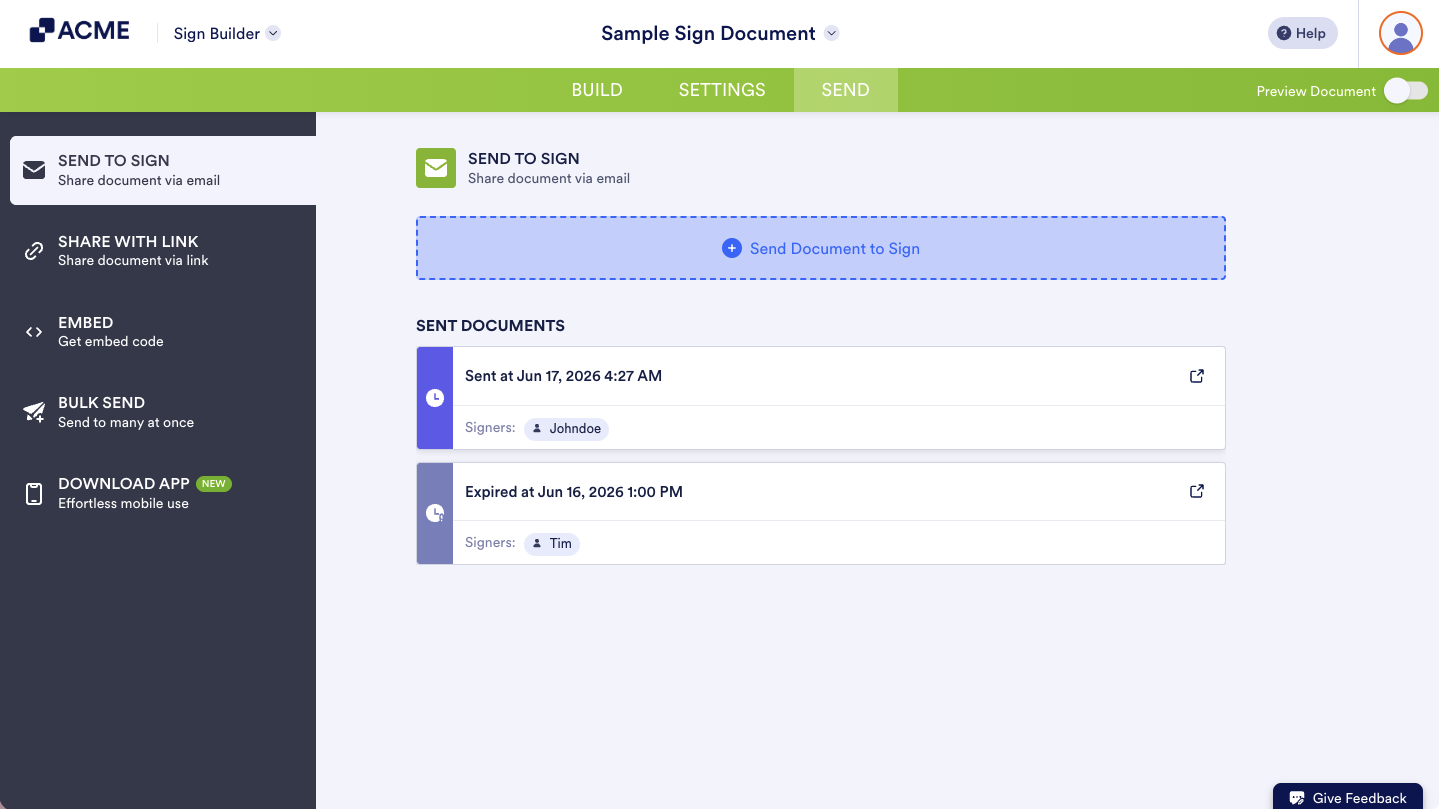Viewport: 1439px width, 809px height.
Task: Expand the Sample Sign Document title dropdown
Action: pyautogui.click(x=831, y=33)
